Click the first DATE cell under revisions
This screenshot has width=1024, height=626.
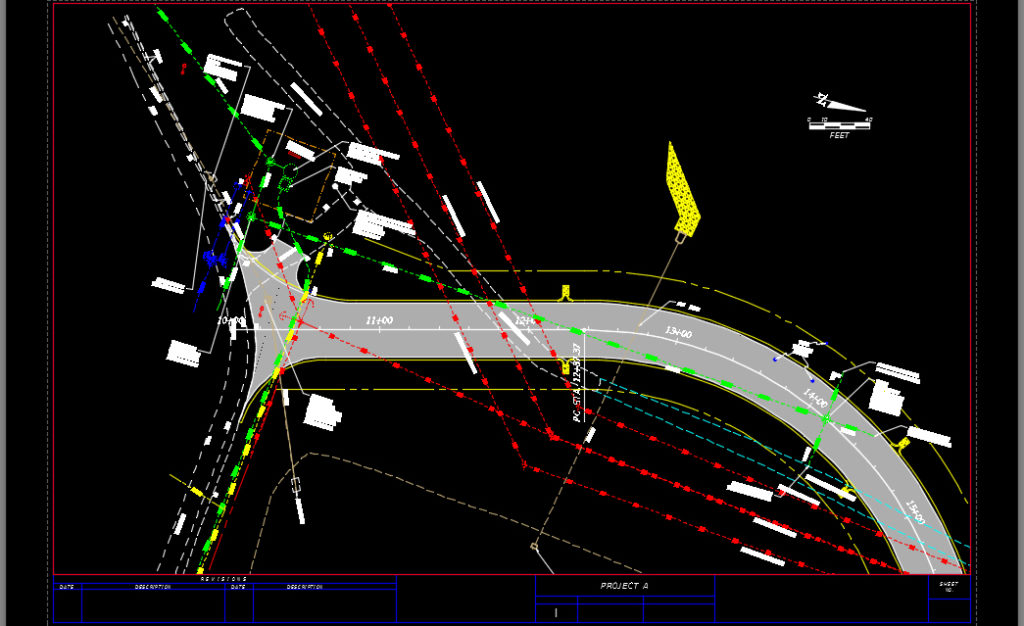(67, 587)
